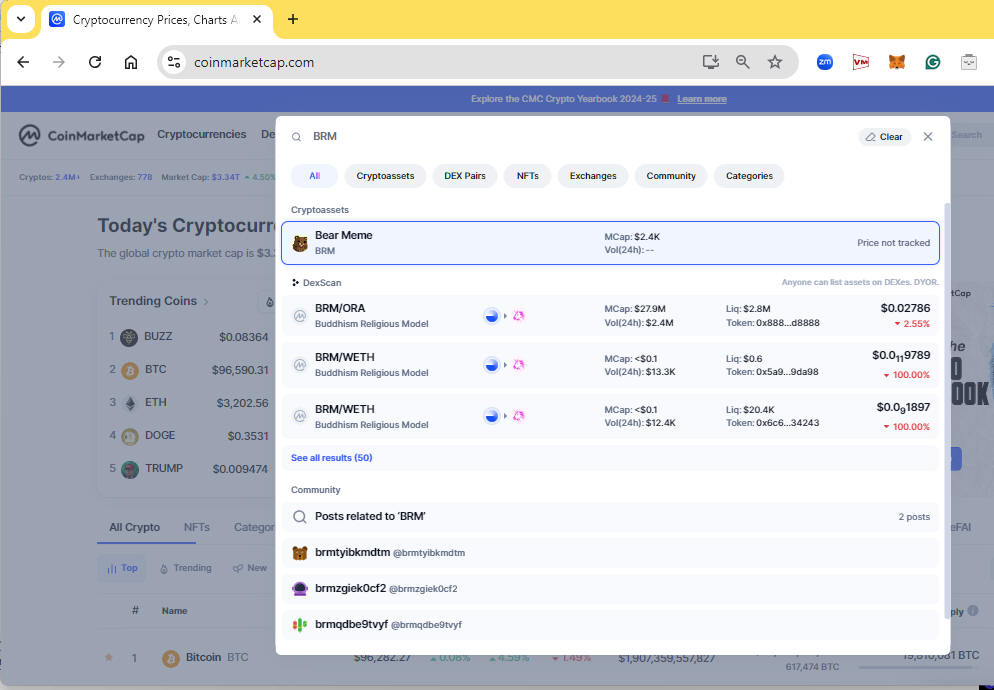Close the search panel with X

click(x=928, y=136)
